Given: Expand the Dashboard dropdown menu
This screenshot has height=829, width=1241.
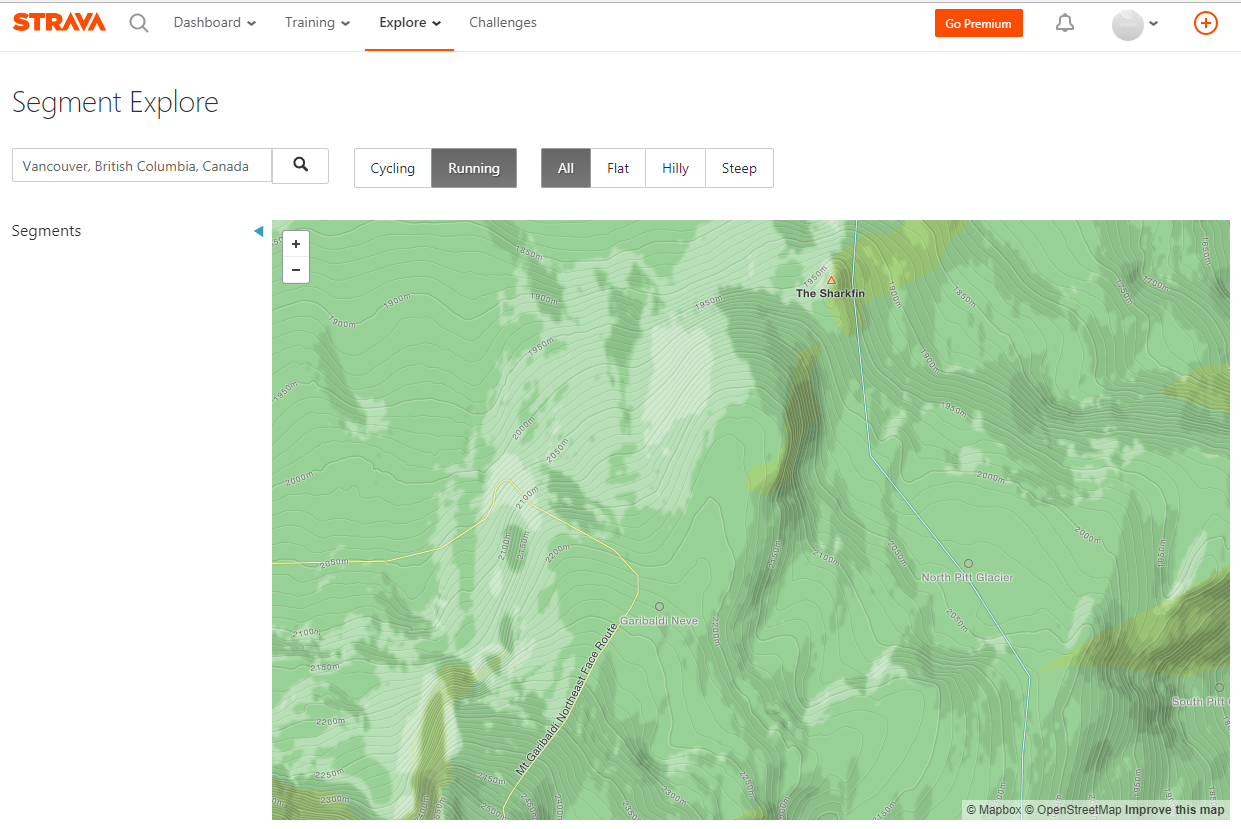Looking at the screenshot, I should tap(214, 23).
